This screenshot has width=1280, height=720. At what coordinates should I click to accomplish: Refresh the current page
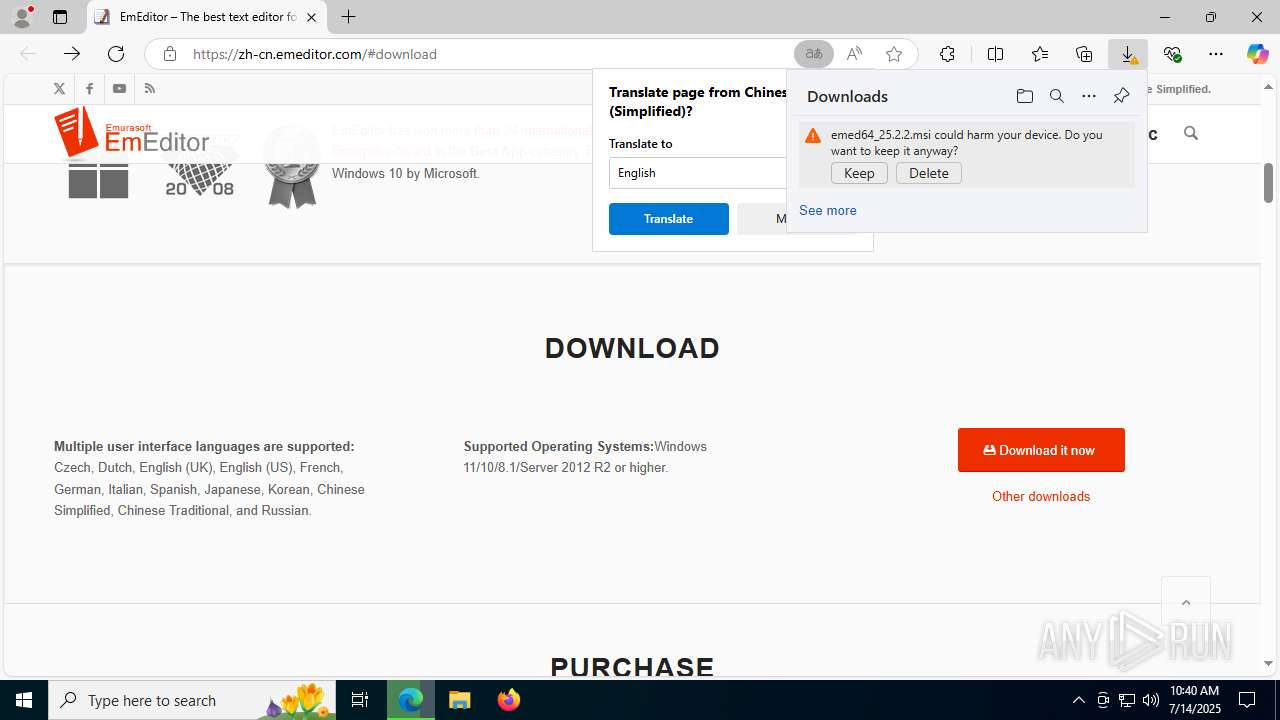(116, 54)
